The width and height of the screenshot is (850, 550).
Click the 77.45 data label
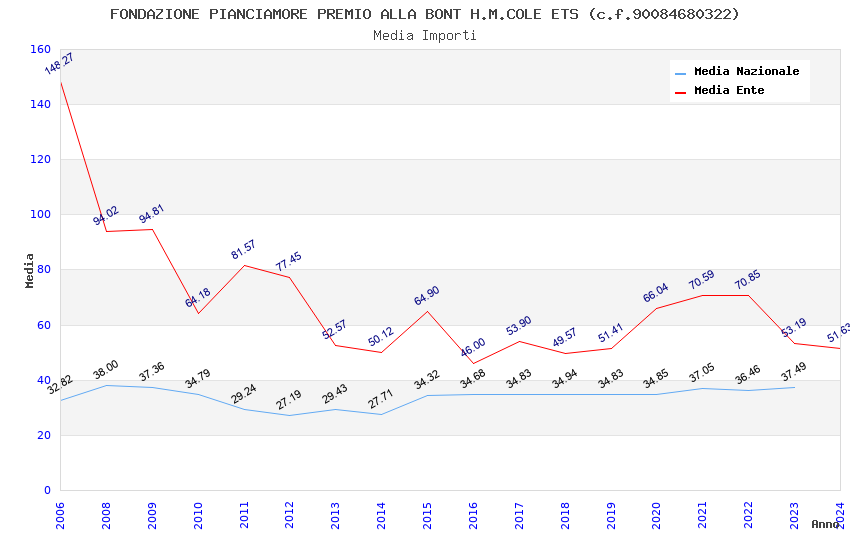pos(289,262)
